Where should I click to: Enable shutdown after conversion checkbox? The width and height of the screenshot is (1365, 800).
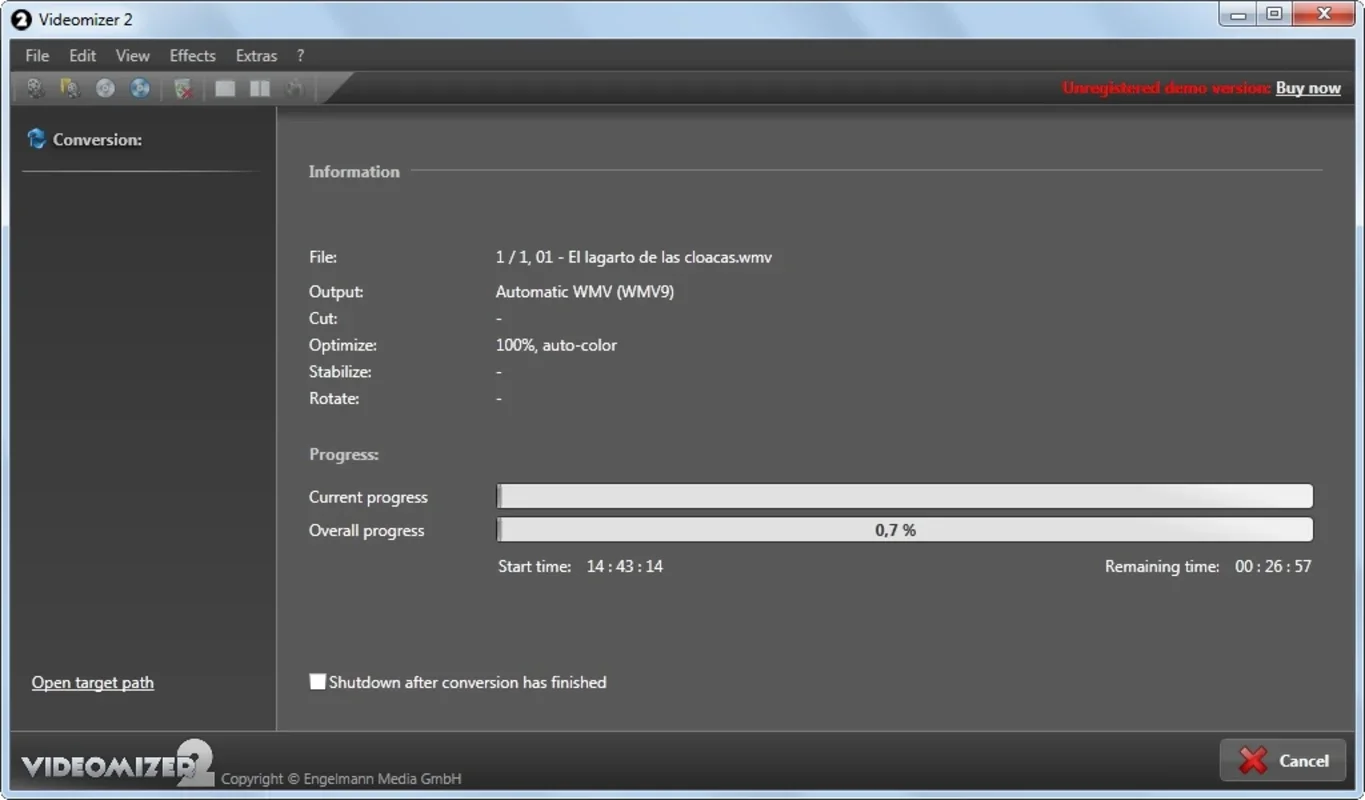318,682
